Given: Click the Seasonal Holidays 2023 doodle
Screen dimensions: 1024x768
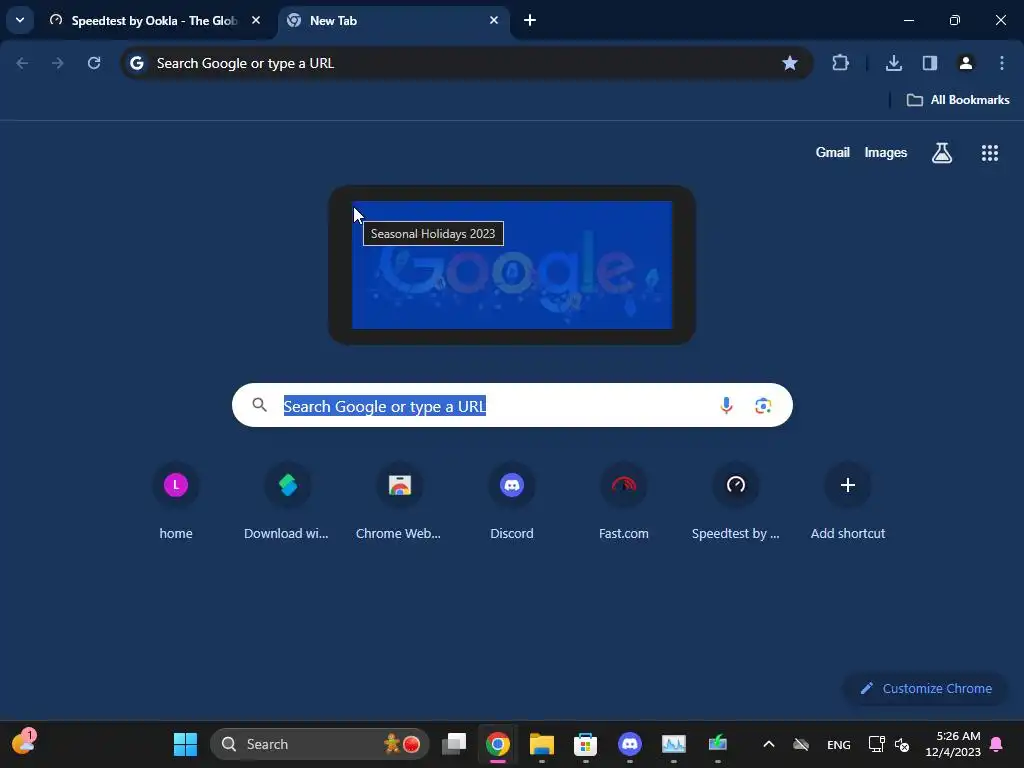Looking at the screenshot, I should pos(512,265).
